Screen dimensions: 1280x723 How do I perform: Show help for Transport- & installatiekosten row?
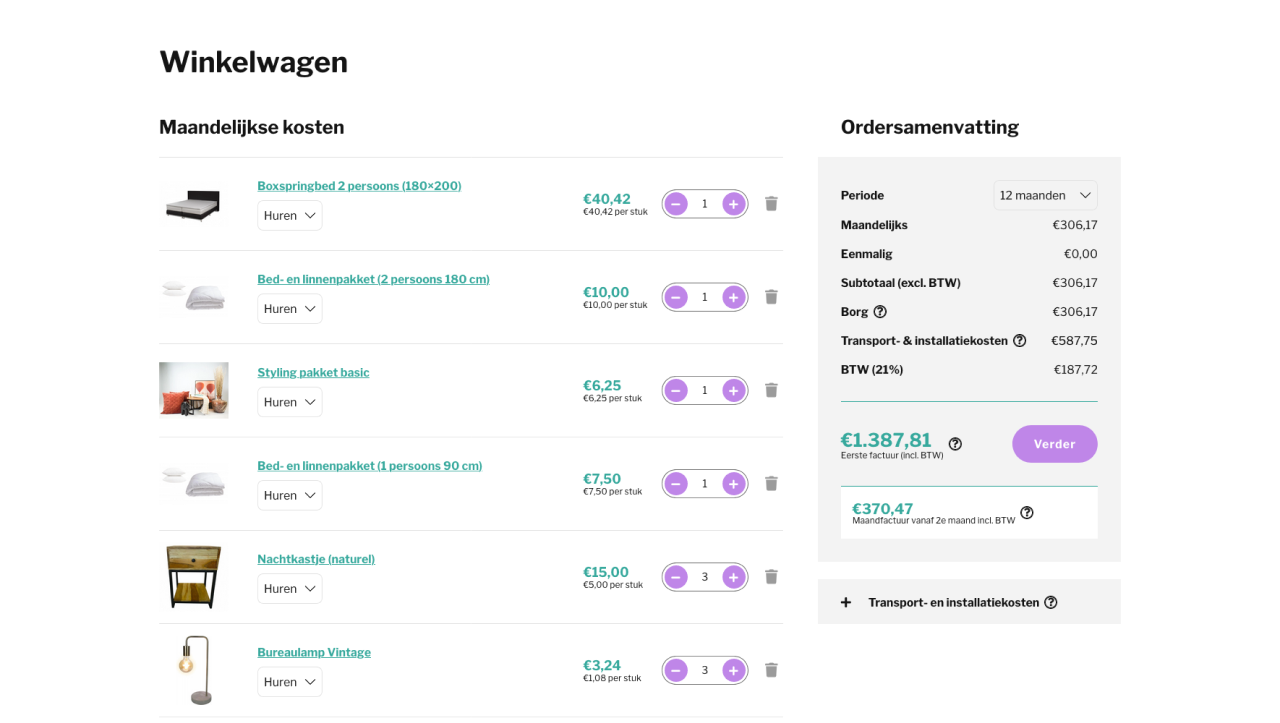click(x=1019, y=341)
